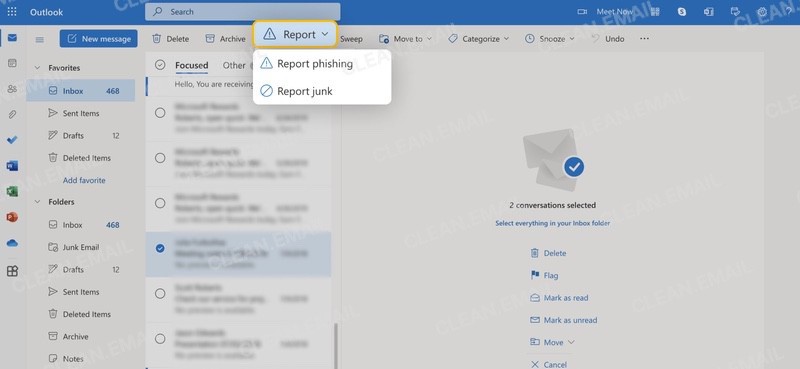Click Flag in the reading pane actions
Image resolution: width=800 pixels, height=369 pixels.
pos(544,276)
